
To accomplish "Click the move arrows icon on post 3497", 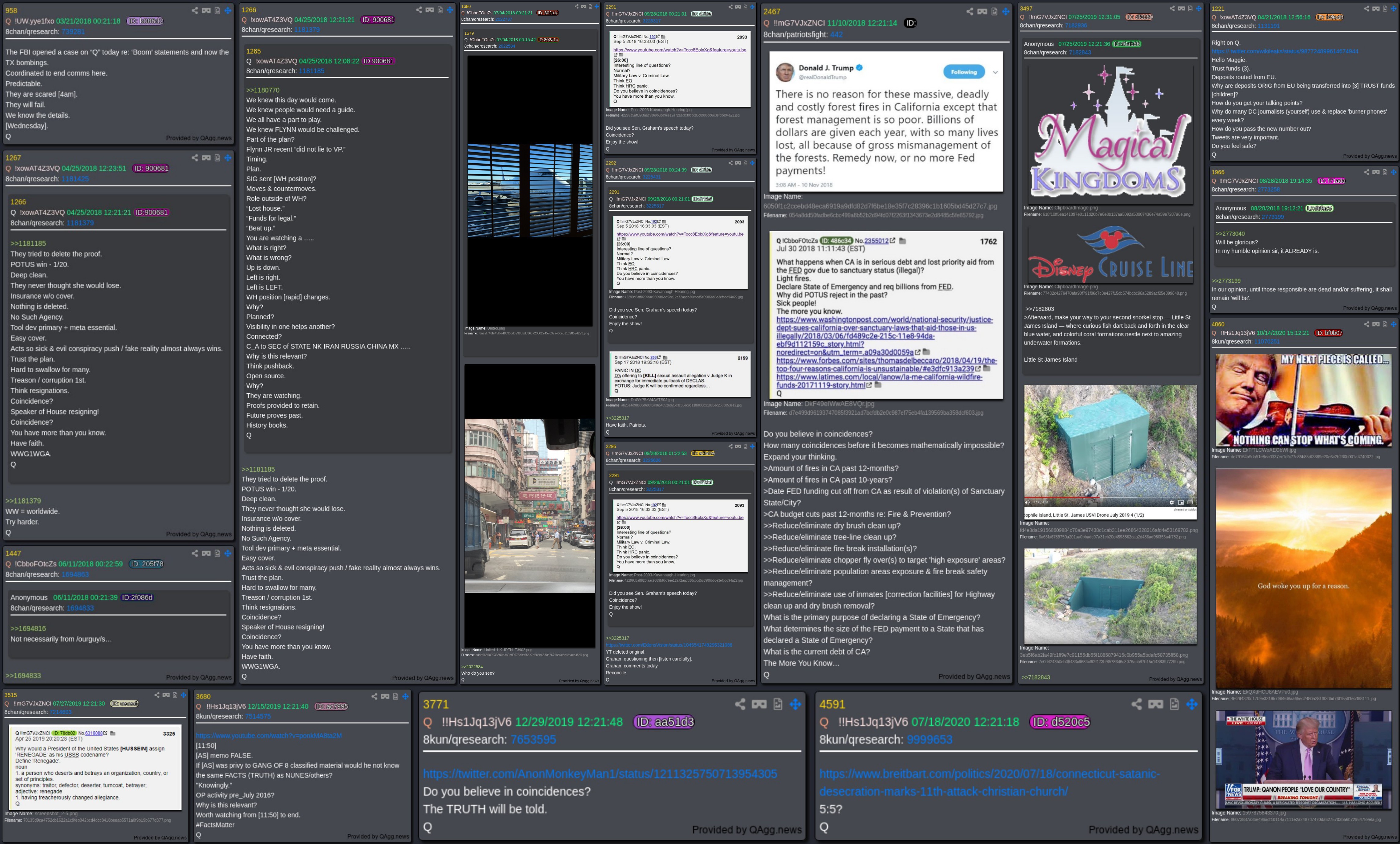I will pyautogui.click(x=1199, y=9).
